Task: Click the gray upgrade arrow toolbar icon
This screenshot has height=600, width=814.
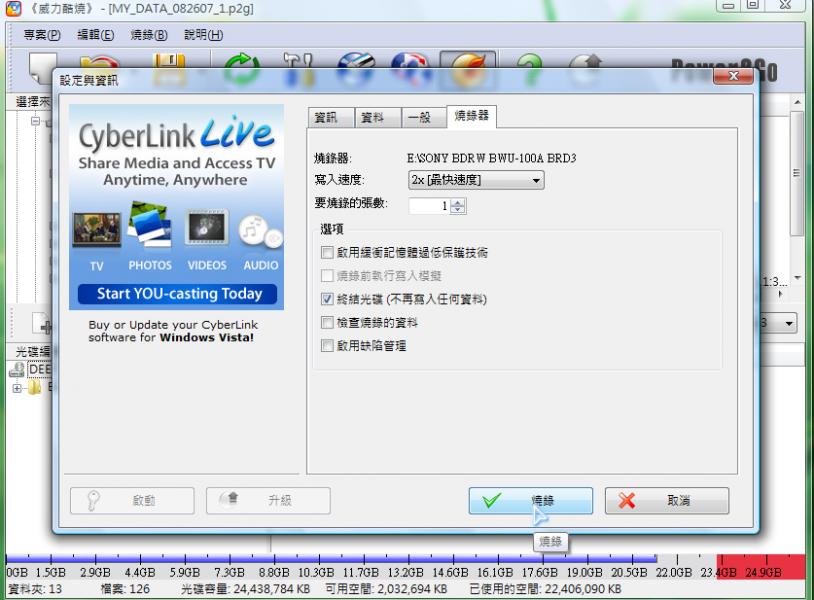Action: tap(586, 64)
